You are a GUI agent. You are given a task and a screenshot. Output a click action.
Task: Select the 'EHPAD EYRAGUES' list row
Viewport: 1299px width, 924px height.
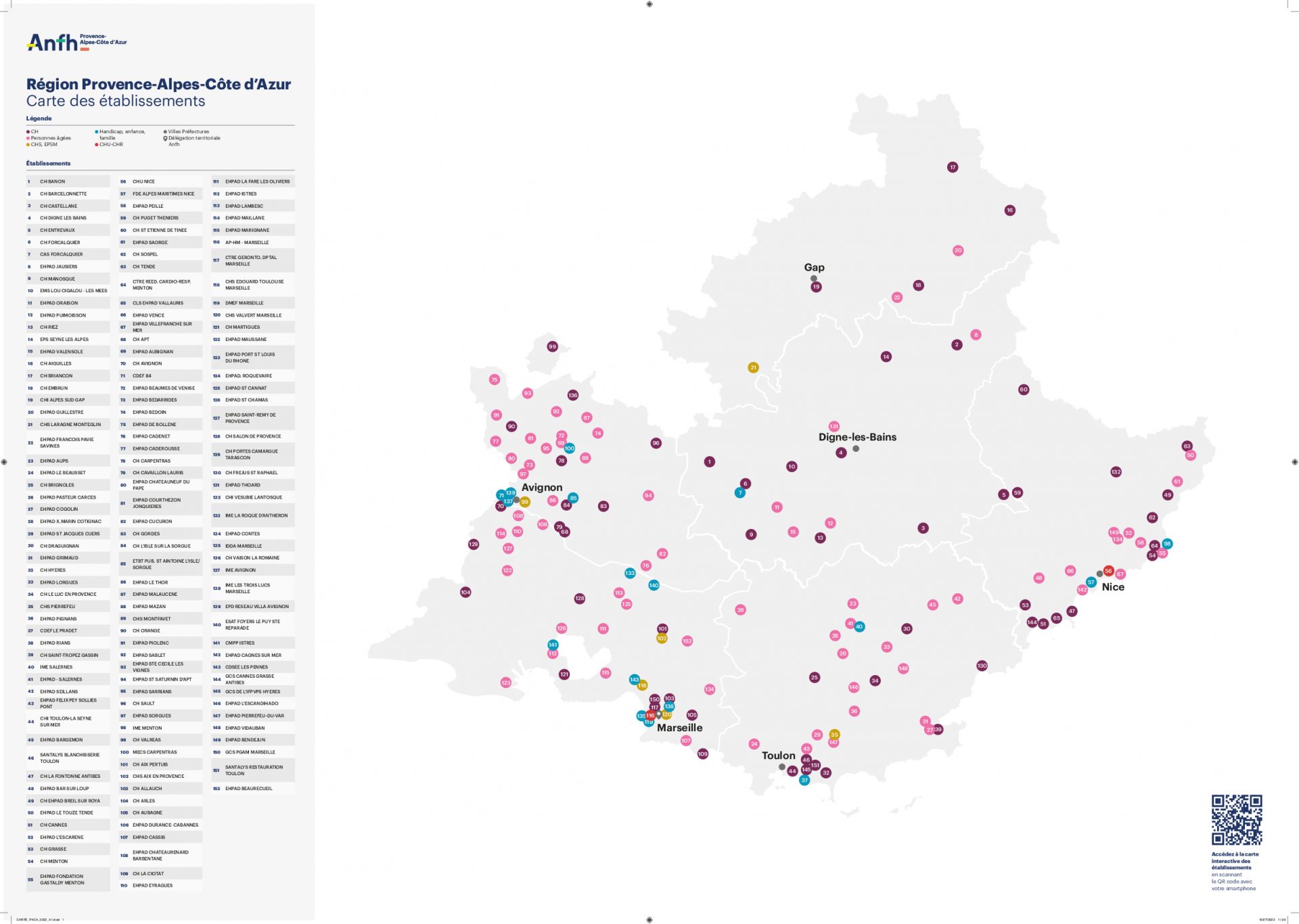pos(160,885)
